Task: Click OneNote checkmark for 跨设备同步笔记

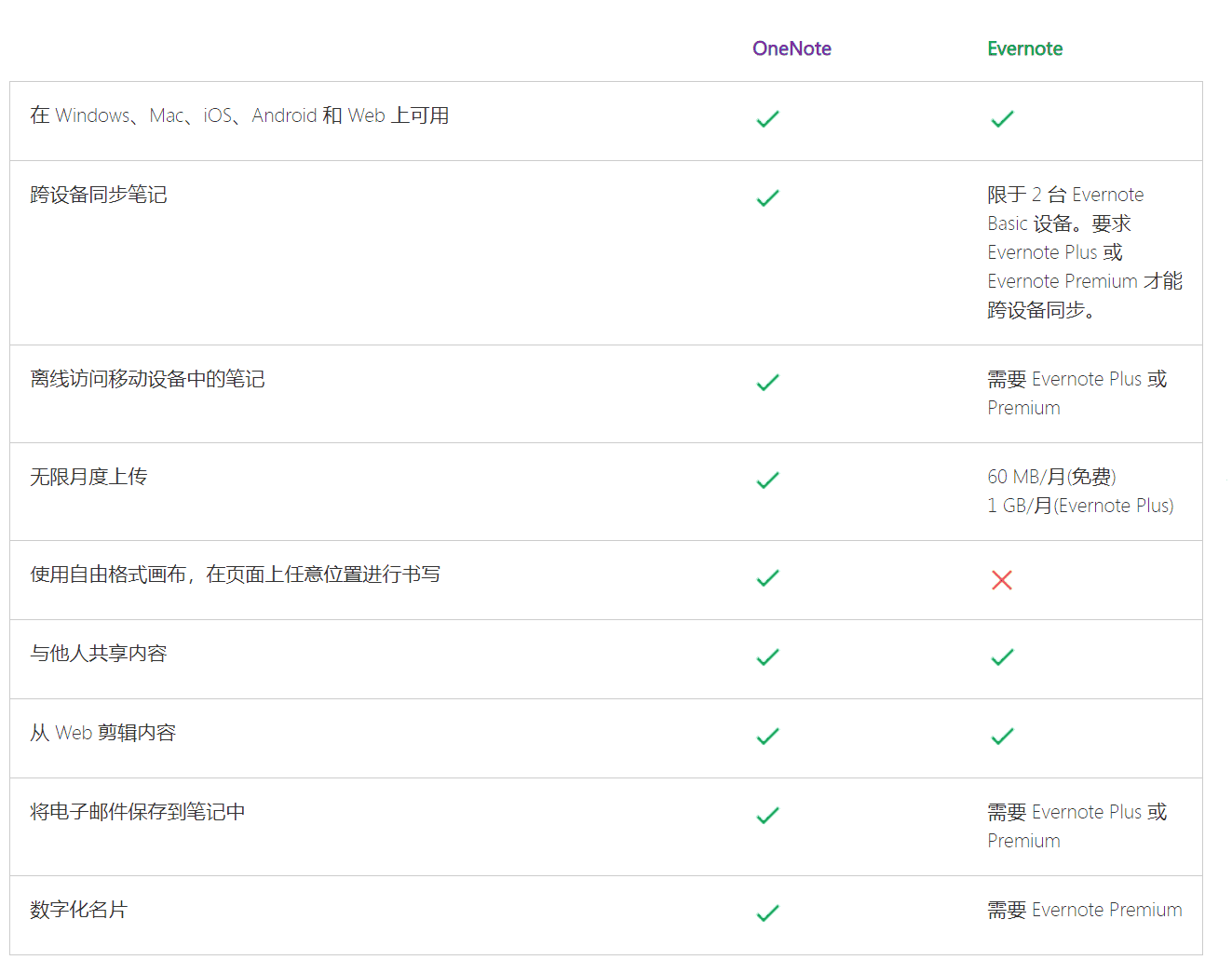Action: pos(767,198)
